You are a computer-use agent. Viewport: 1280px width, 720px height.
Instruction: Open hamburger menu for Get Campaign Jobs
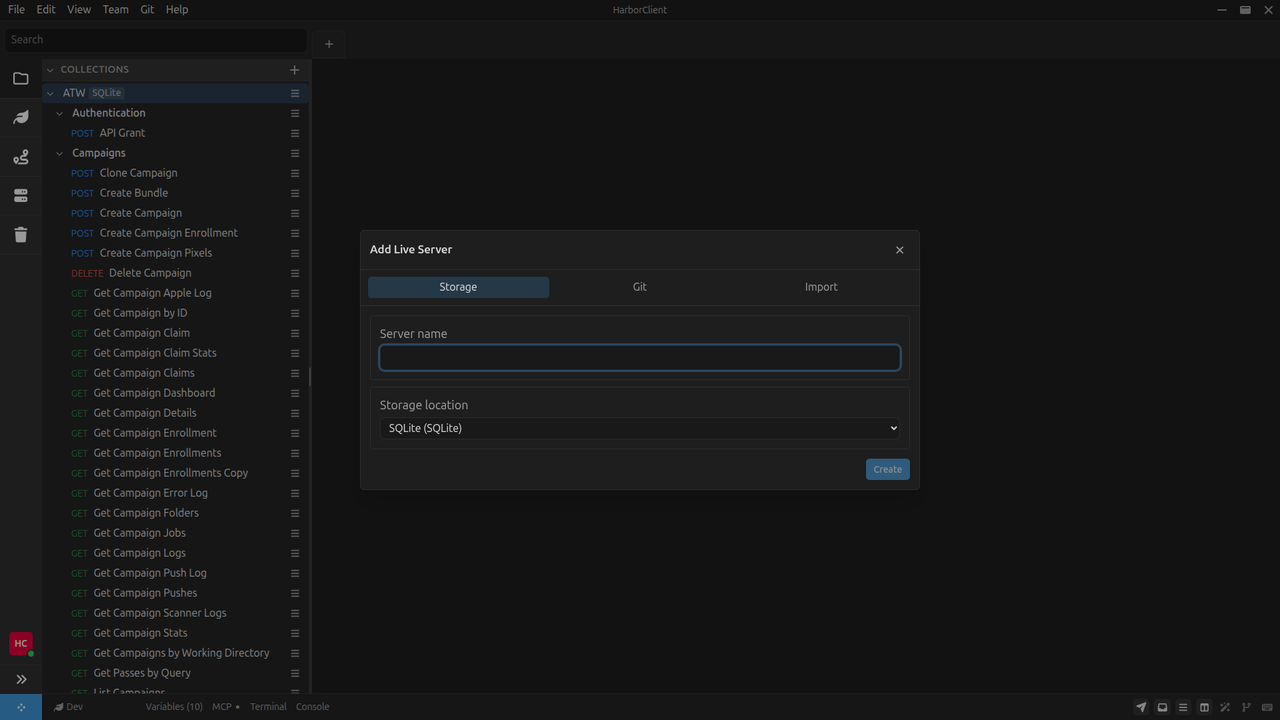pos(295,533)
